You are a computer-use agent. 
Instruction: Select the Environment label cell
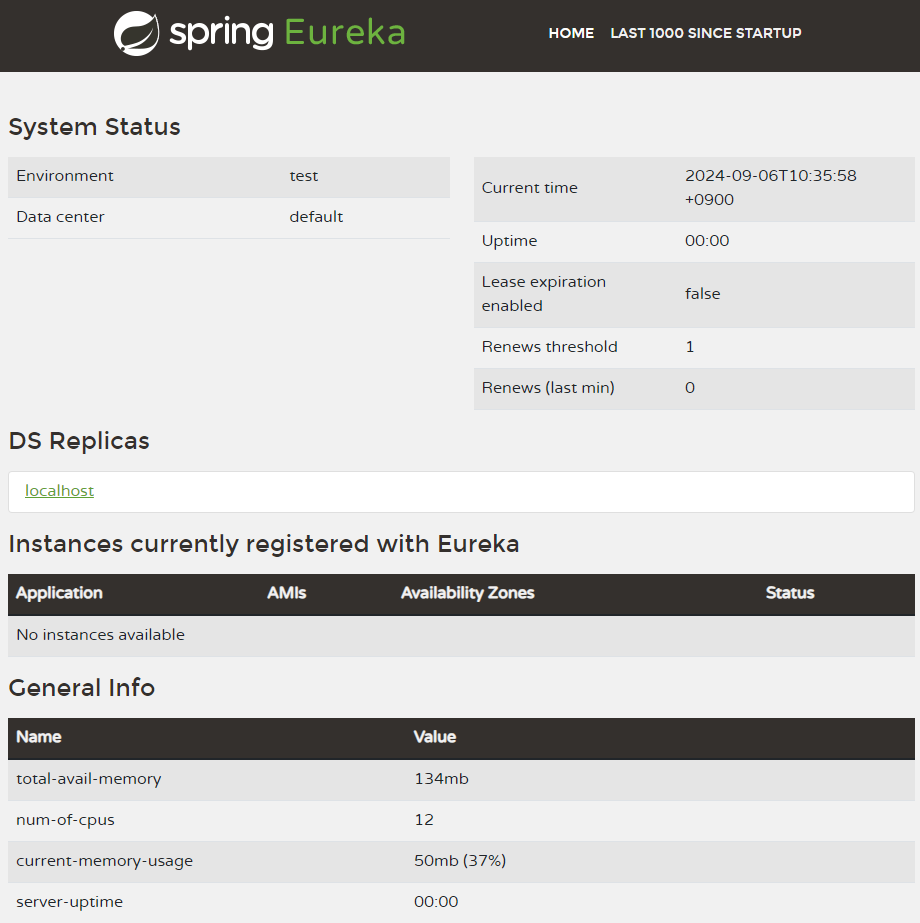(65, 176)
